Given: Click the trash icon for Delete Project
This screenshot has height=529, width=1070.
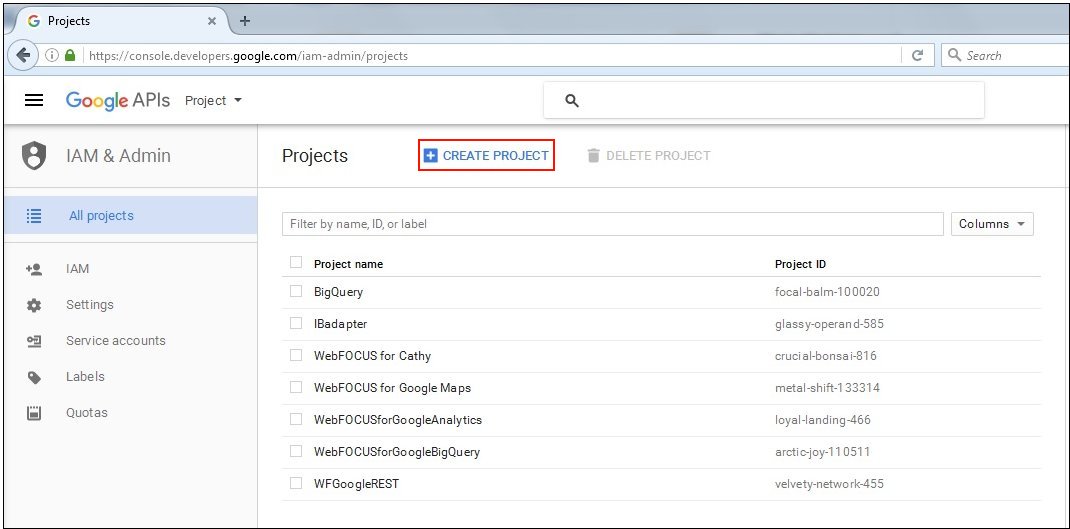Looking at the screenshot, I should 593,156.
